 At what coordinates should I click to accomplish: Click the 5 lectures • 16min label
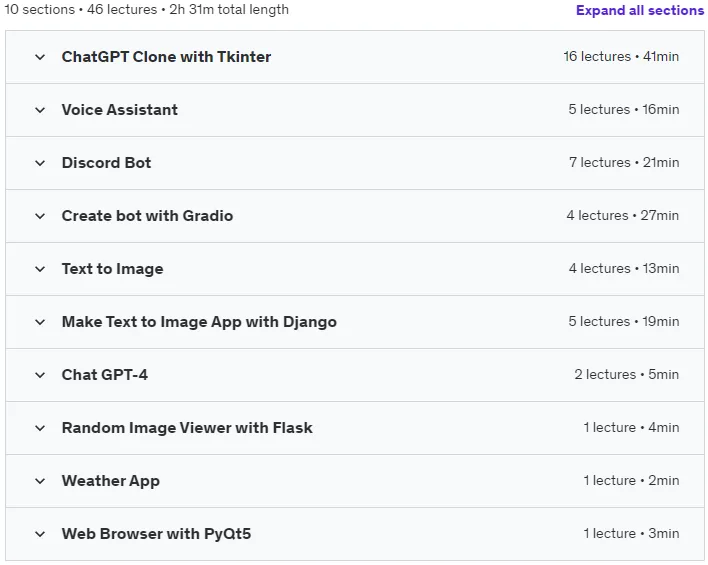coord(624,109)
